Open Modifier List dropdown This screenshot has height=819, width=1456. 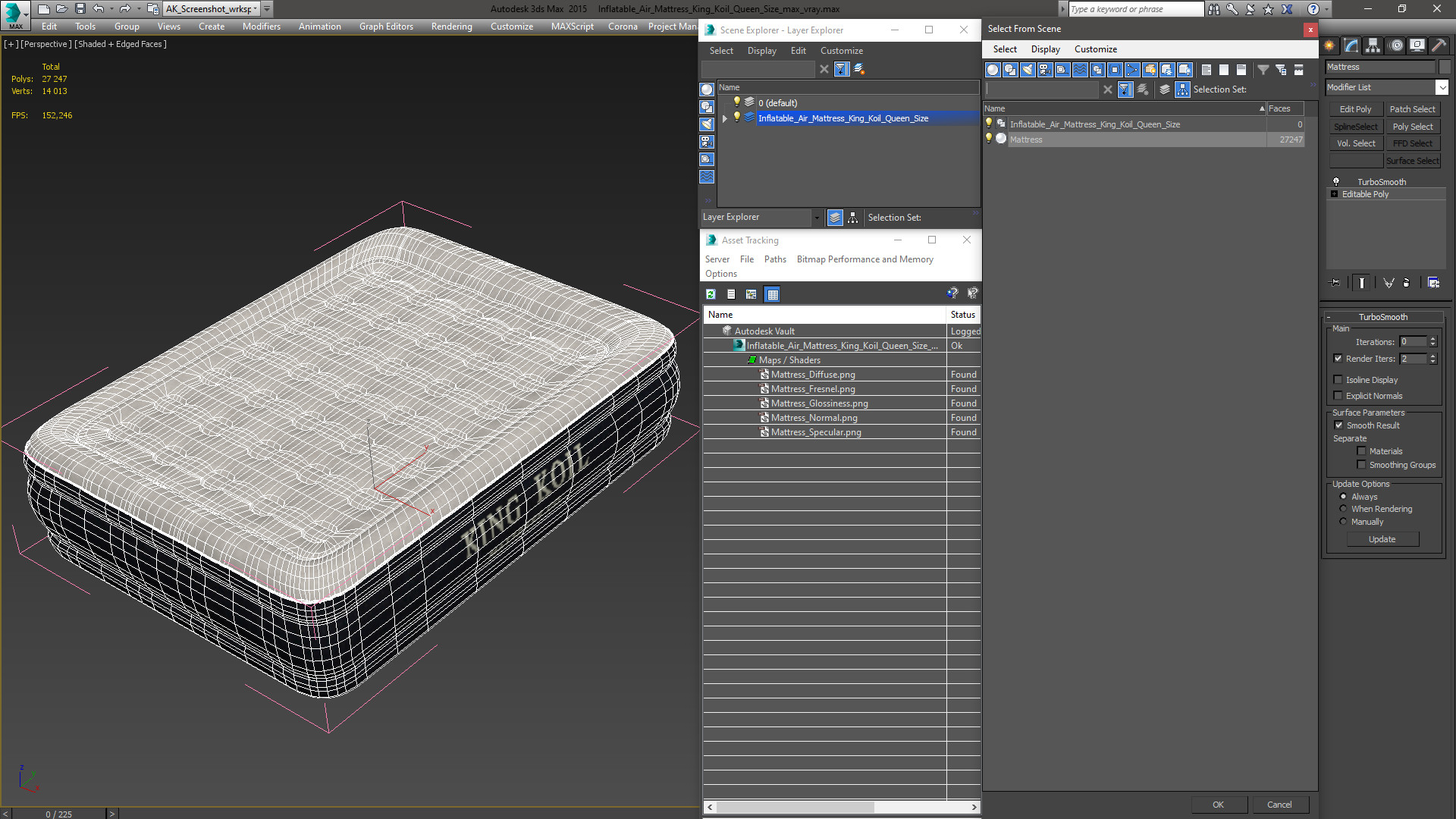(1442, 87)
